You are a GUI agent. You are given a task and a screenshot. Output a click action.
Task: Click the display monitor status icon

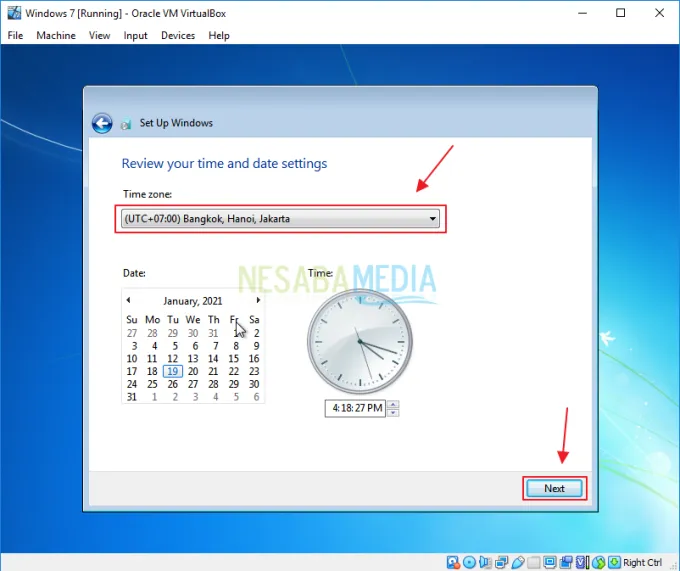point(549,562)
